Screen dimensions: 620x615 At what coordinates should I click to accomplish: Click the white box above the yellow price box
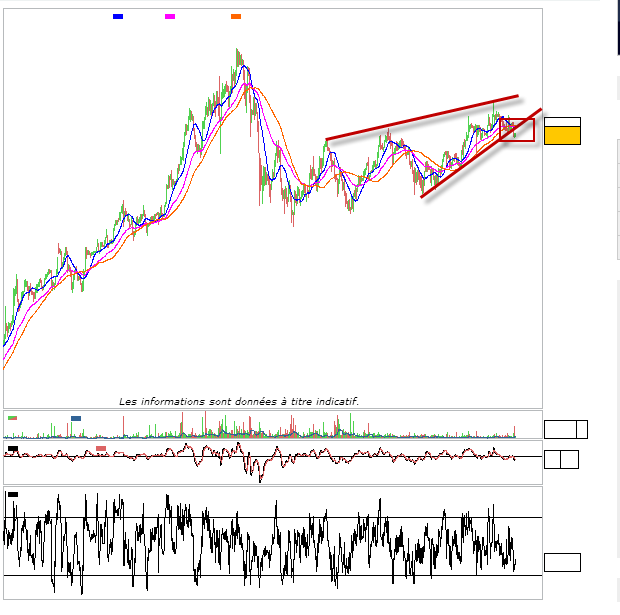click(562, 122)
